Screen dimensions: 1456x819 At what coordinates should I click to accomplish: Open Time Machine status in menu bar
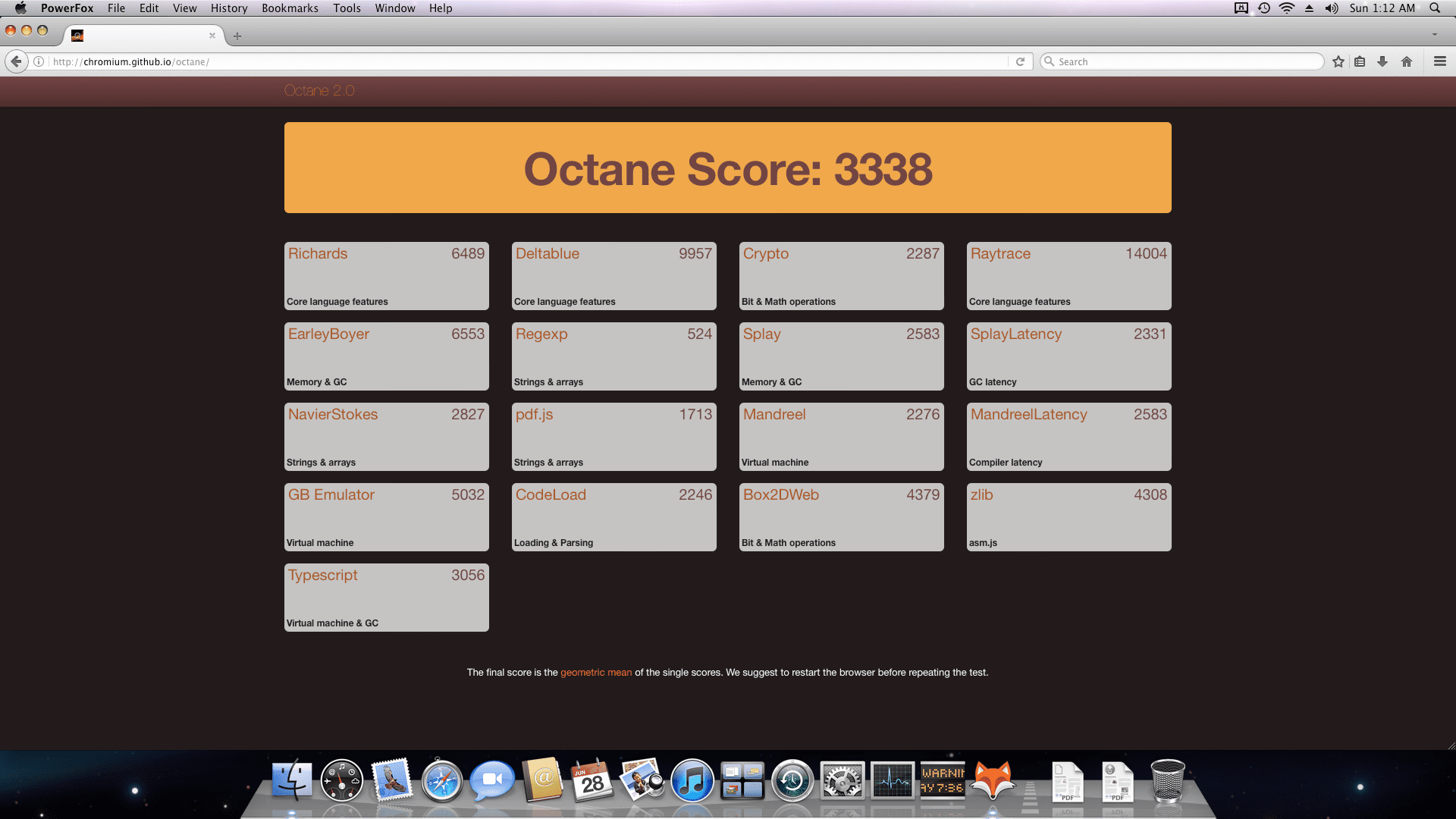[1263, 8]
